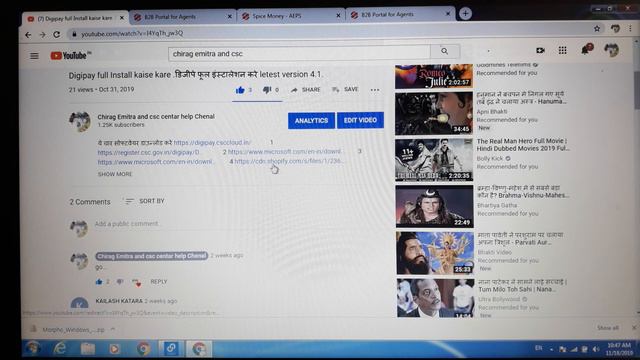Viewport: 640px width, 360px height.
Task: Open the Chirag Emitra channel avatar
Action: pyautogui.click(x=80, y=121)
